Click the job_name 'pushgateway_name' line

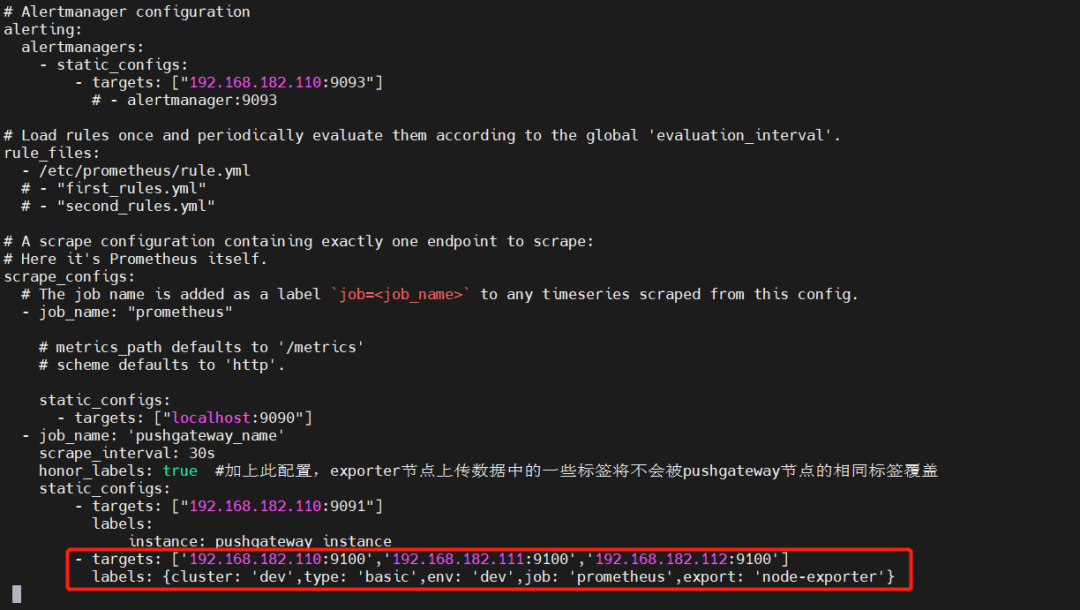(x=154, y=436)
